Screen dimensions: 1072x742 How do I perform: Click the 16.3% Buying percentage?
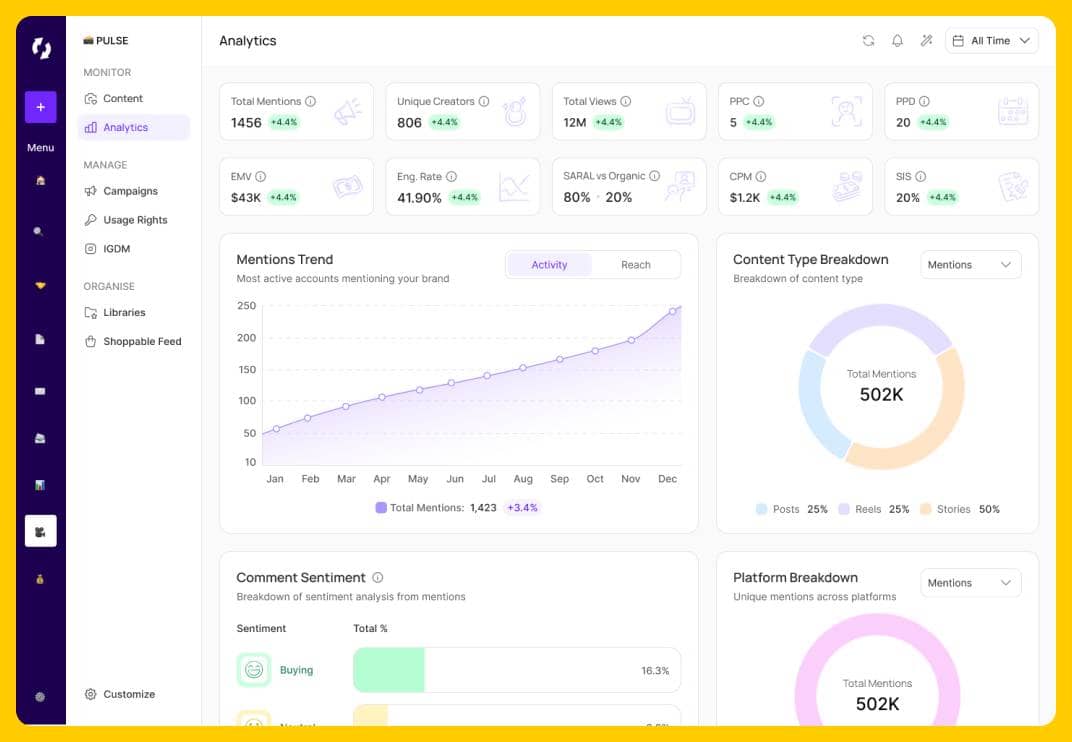(x=655, y=671)
